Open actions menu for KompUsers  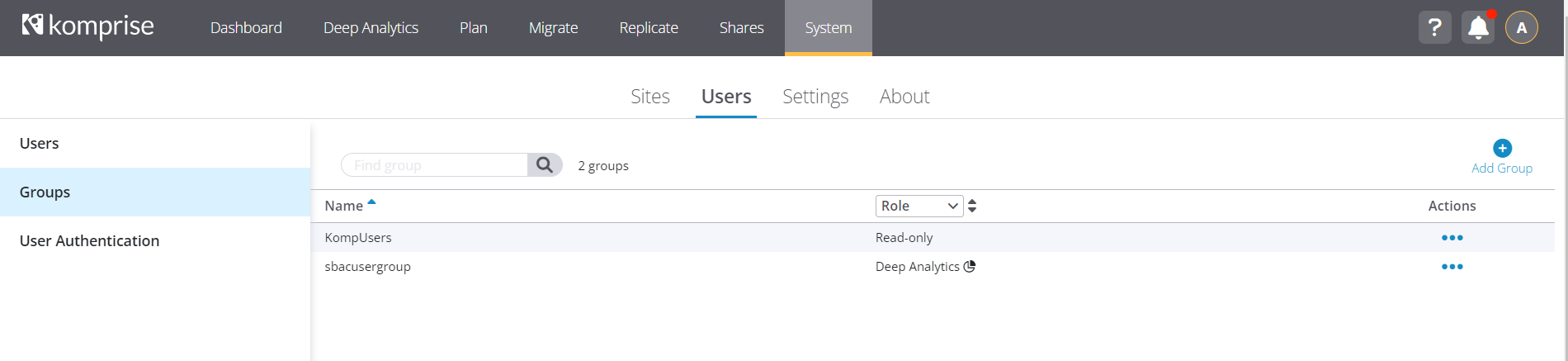coord(1452,238)
